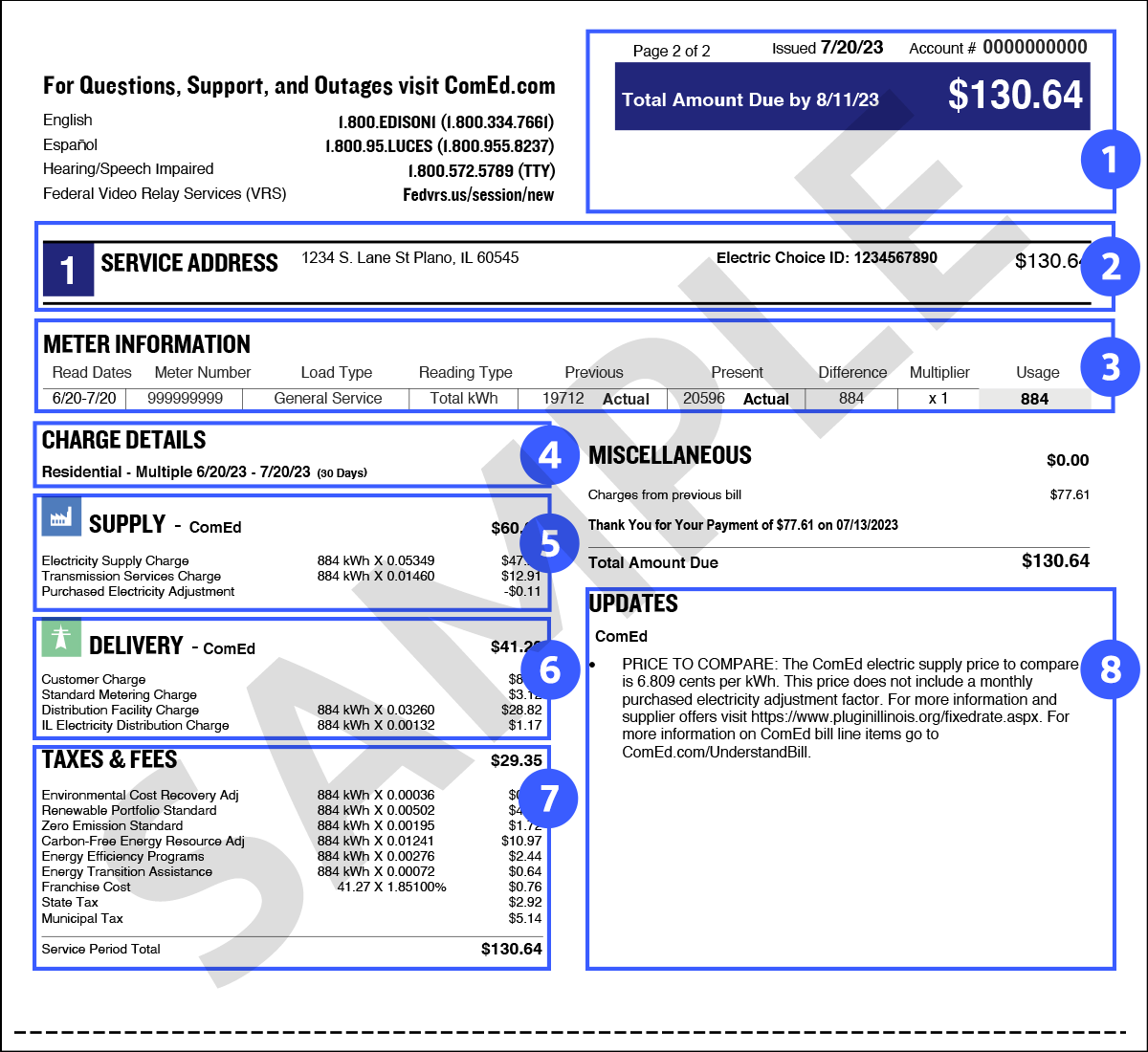The height and width of the screenshot is (1052, 1148).
Task: Select circle marker 6 in Delivery section
Action: tap(549, 669)
